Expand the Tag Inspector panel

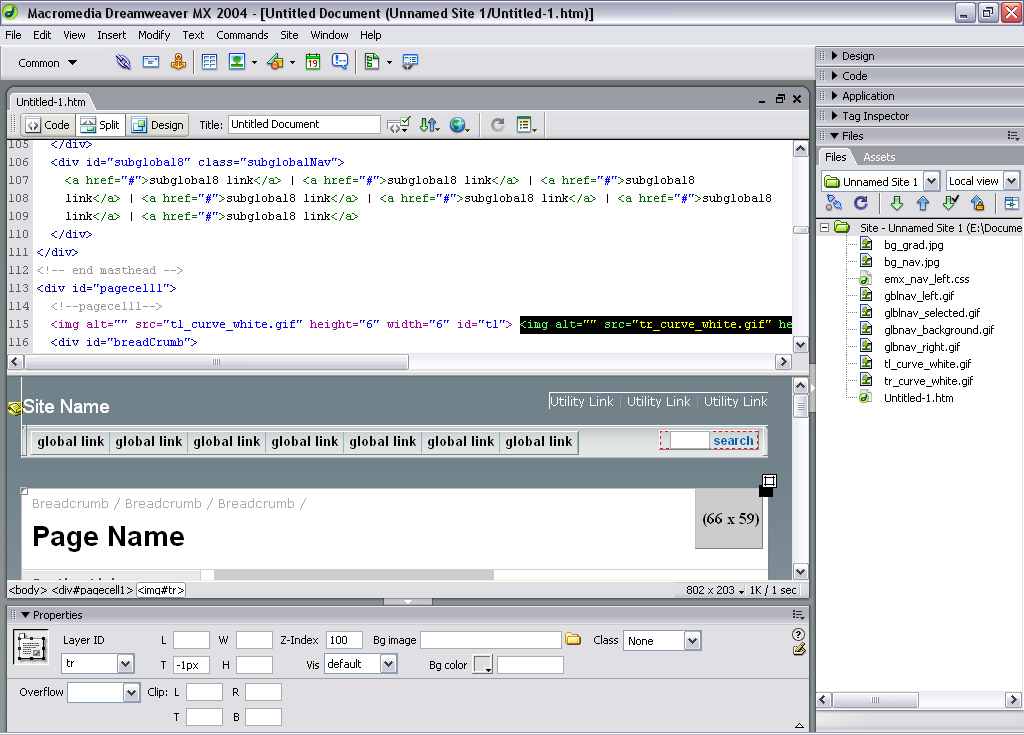pos(874,116)
